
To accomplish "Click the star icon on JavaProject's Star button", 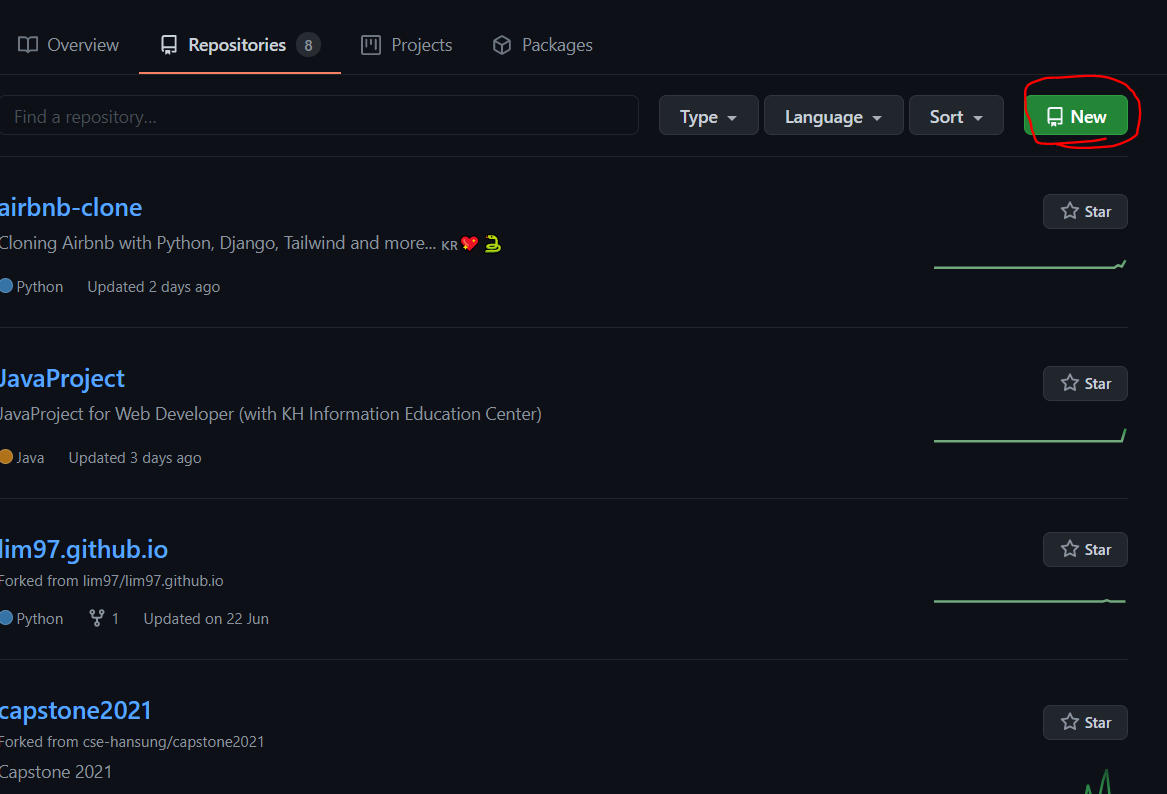I will (1070, 383).
